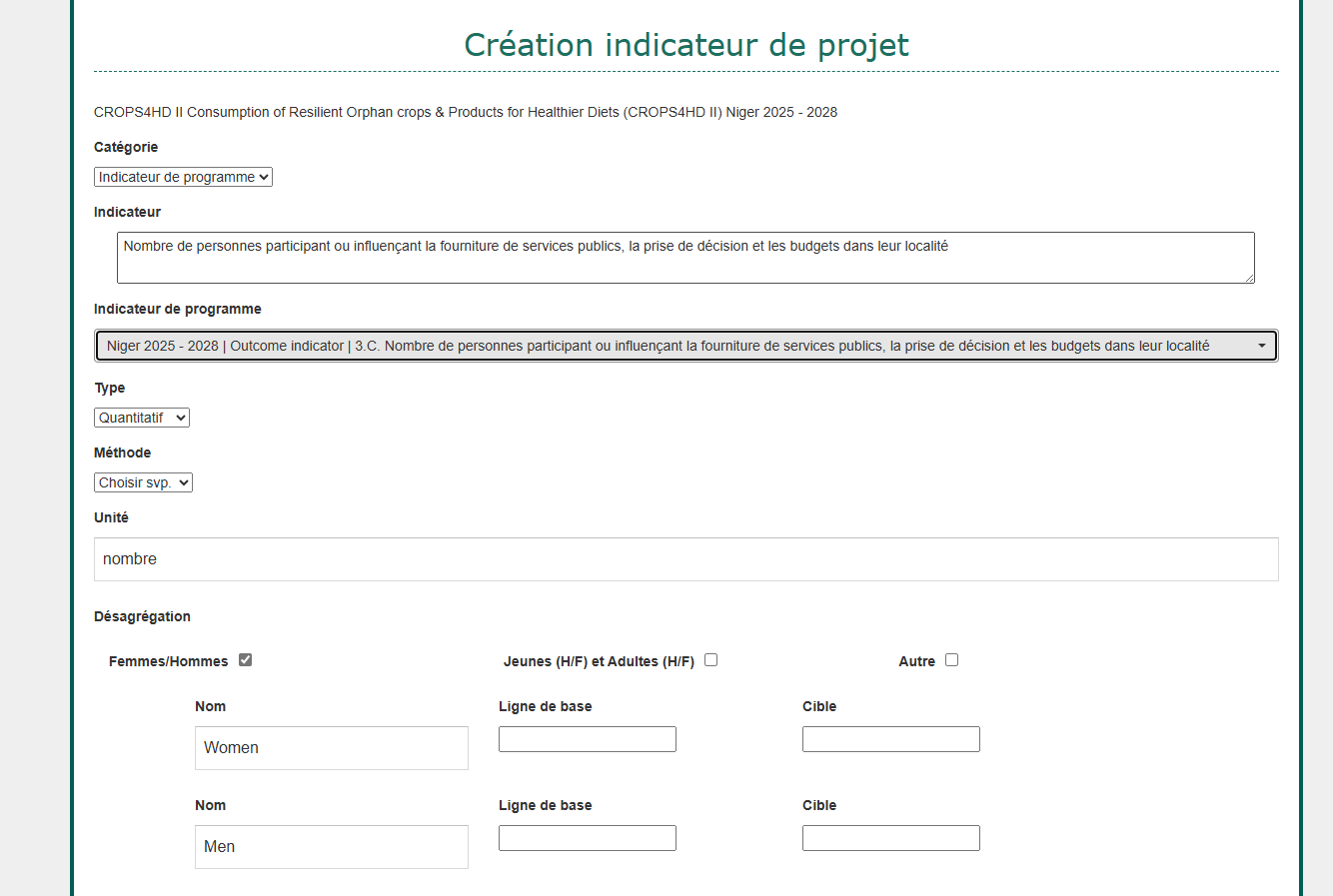Uncheck the Femmes/Hommes checkbox
The width and height of the screenshot is (1333, 896).
(x=246, y=660)
